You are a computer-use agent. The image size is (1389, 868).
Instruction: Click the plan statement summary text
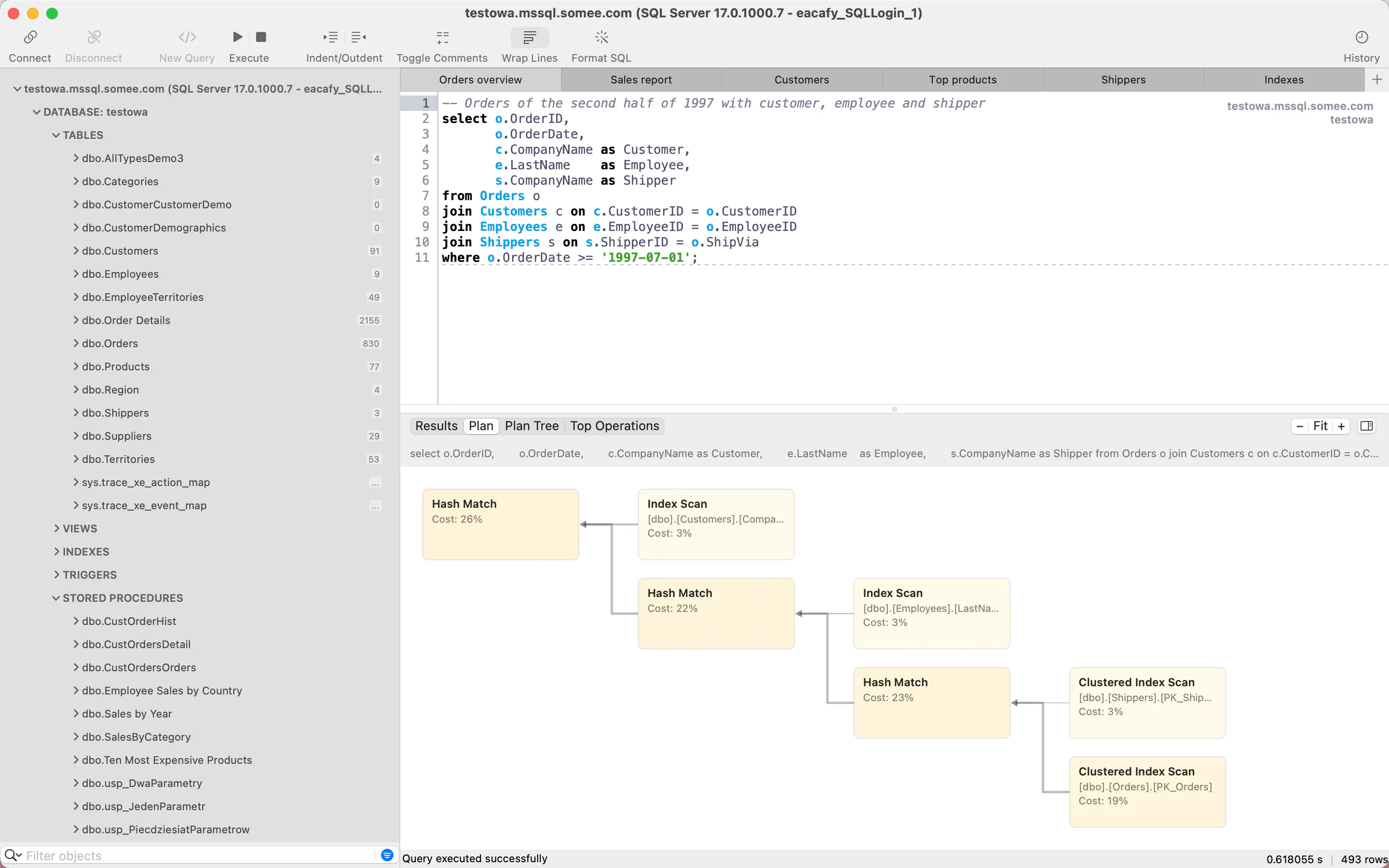(894, 453)
